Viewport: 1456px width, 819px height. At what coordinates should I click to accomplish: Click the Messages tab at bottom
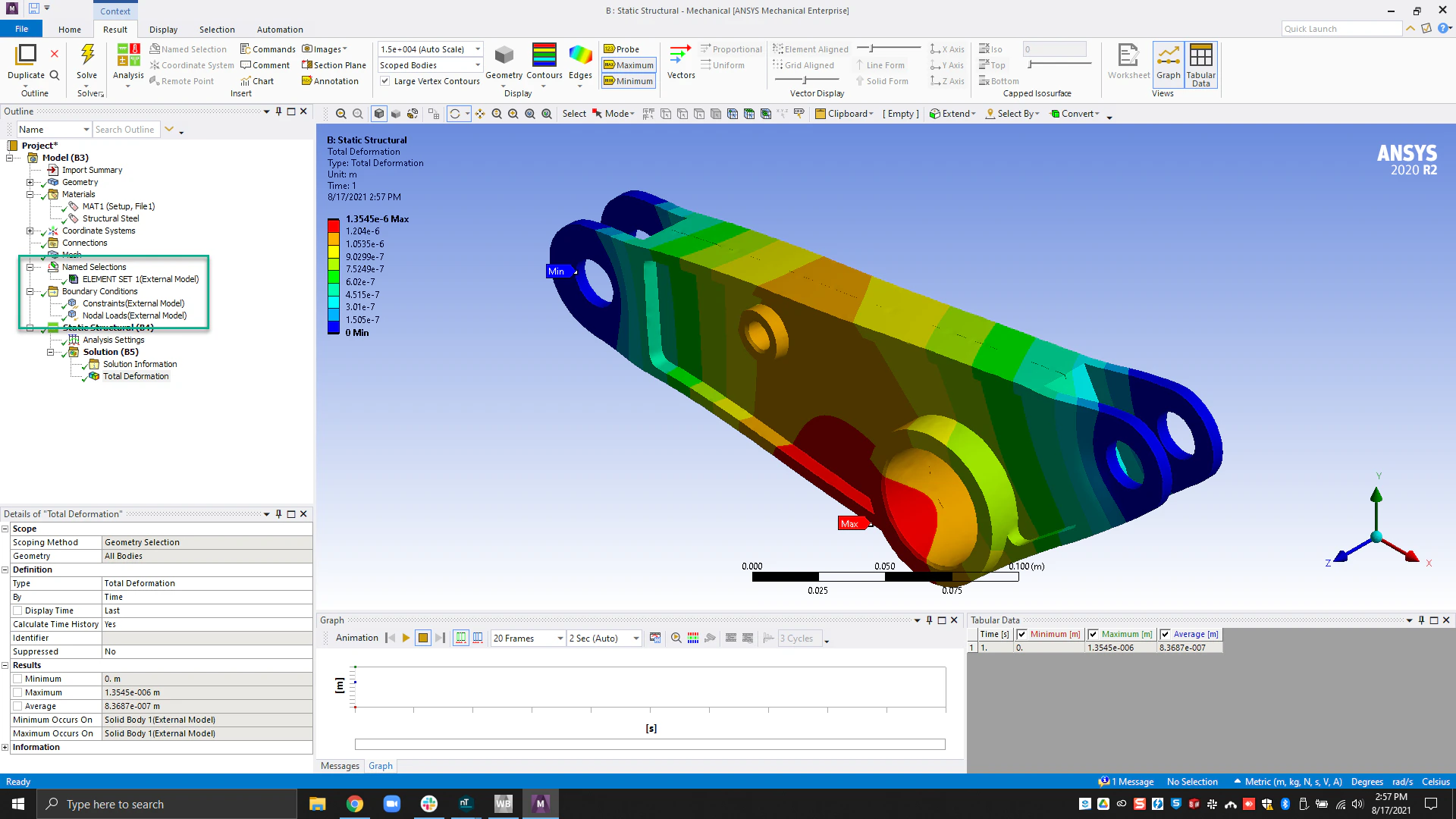click(340, 766)
